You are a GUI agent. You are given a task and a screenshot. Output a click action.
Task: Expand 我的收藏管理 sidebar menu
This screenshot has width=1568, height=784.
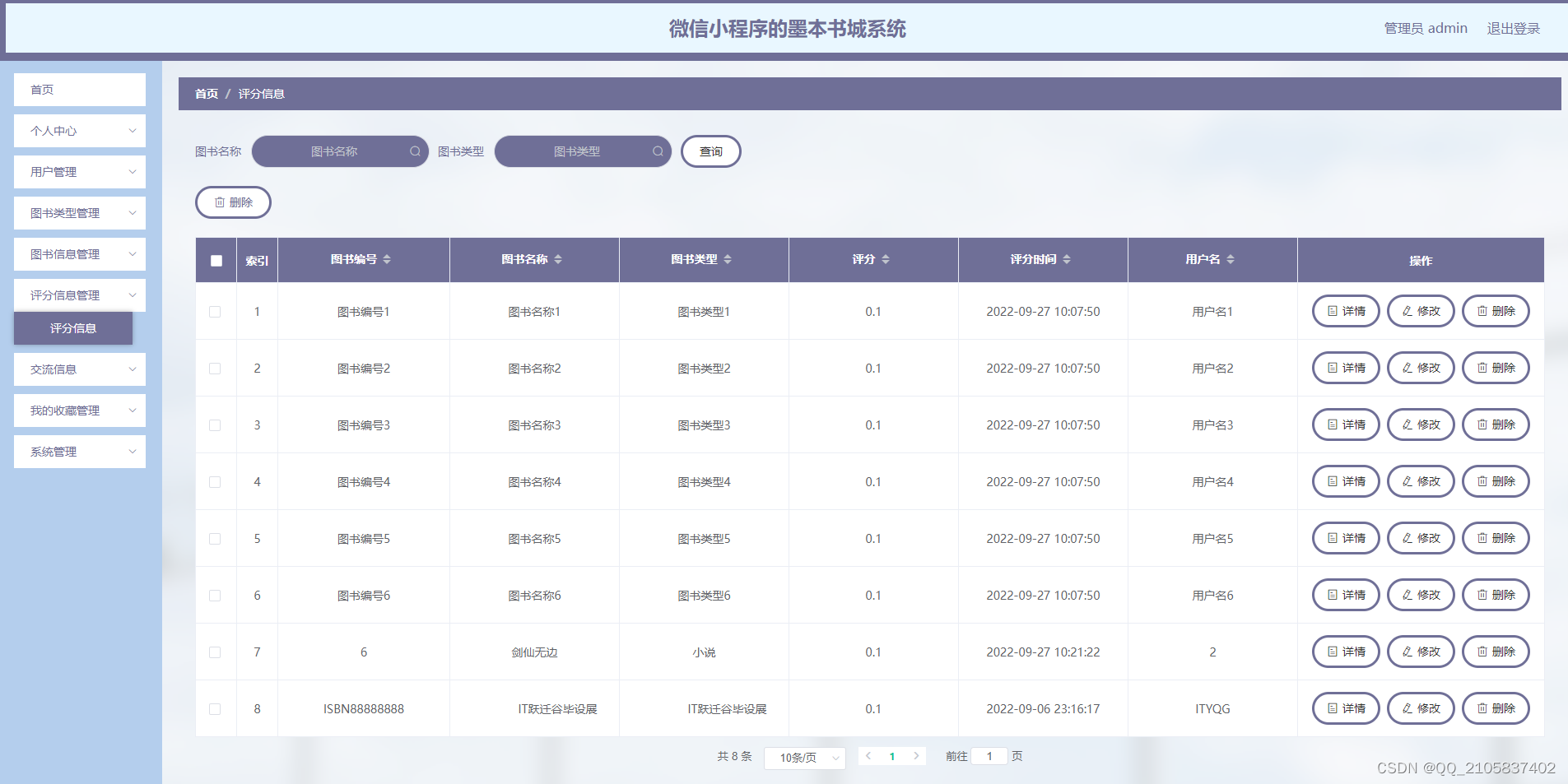click(x=80, y=411)
